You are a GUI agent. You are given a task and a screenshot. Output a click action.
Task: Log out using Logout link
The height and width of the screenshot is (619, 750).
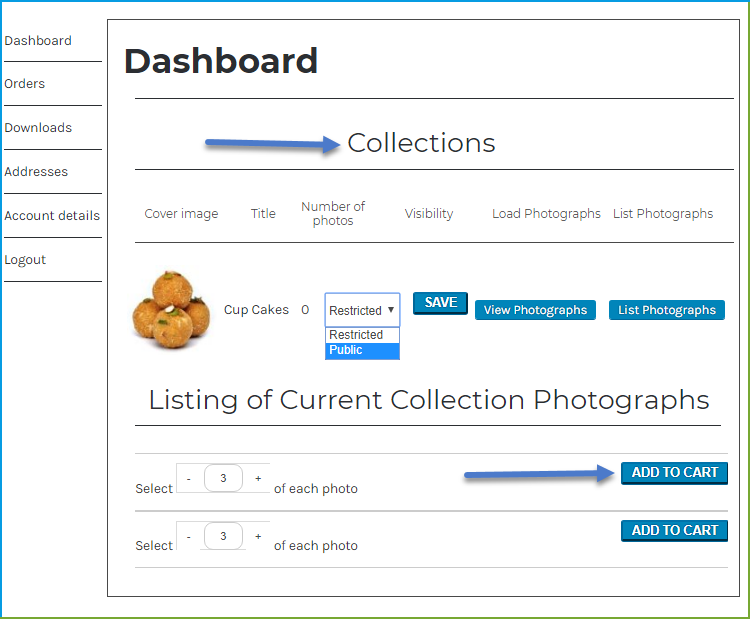tap(25, 260)
